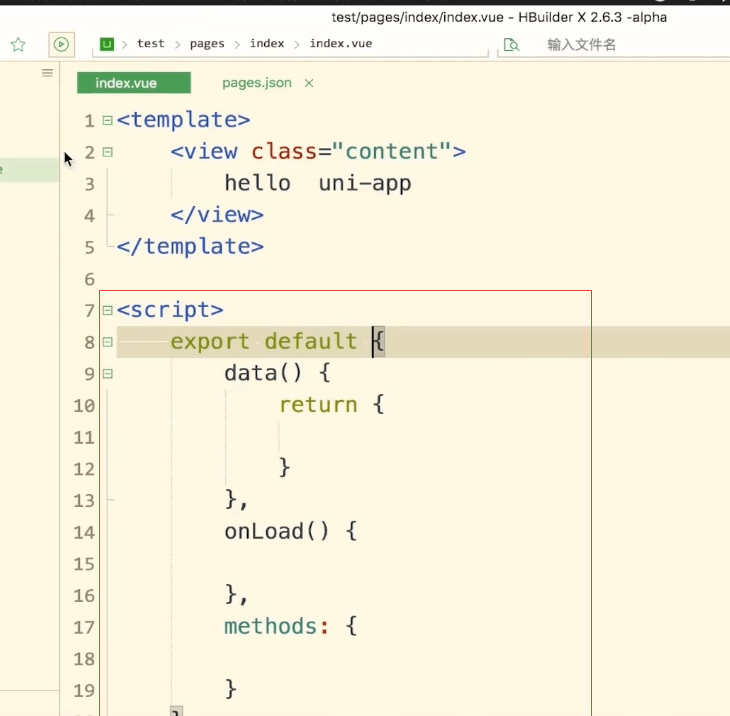Image resolution: width=730 pixels, height=716 pixels.
Task: Collapse the template block on line 1
Action: coord(108,121)
